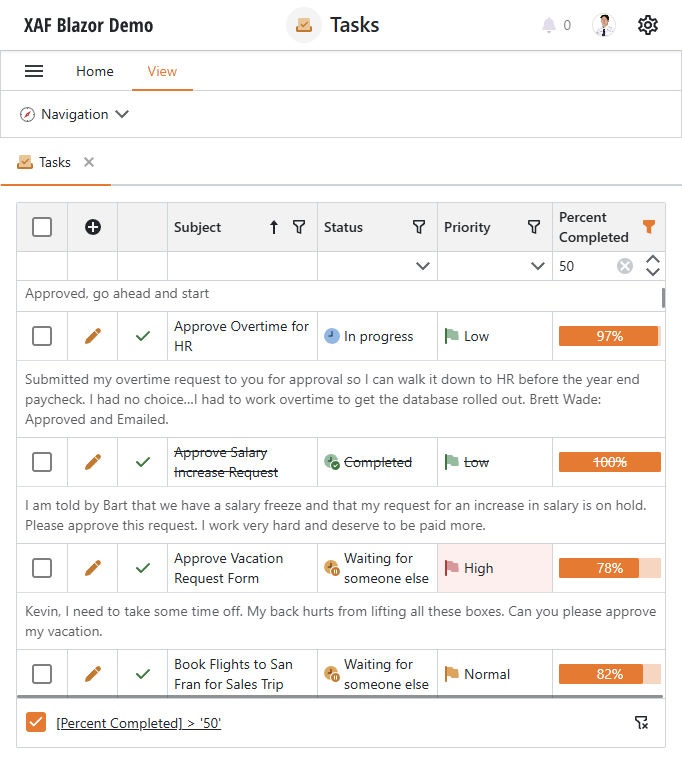Mark Approve Overtime for HR completed
The height and width of the screenshot is (757, 682).
click(143, 336)
